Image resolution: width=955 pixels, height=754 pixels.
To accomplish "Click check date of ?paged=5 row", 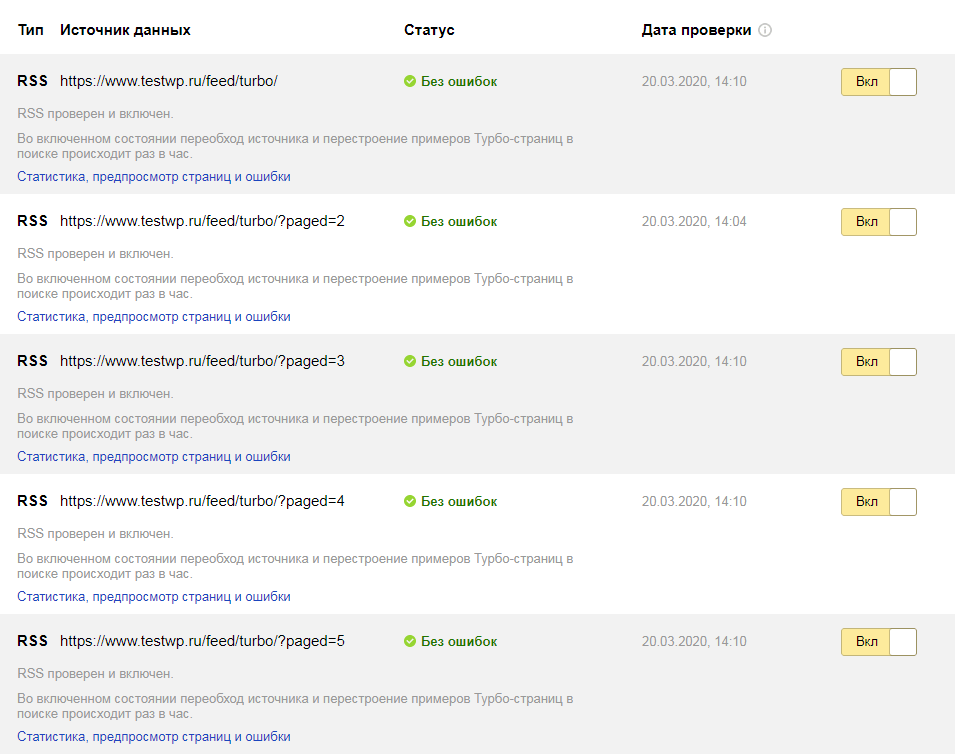I will point(694,641).
